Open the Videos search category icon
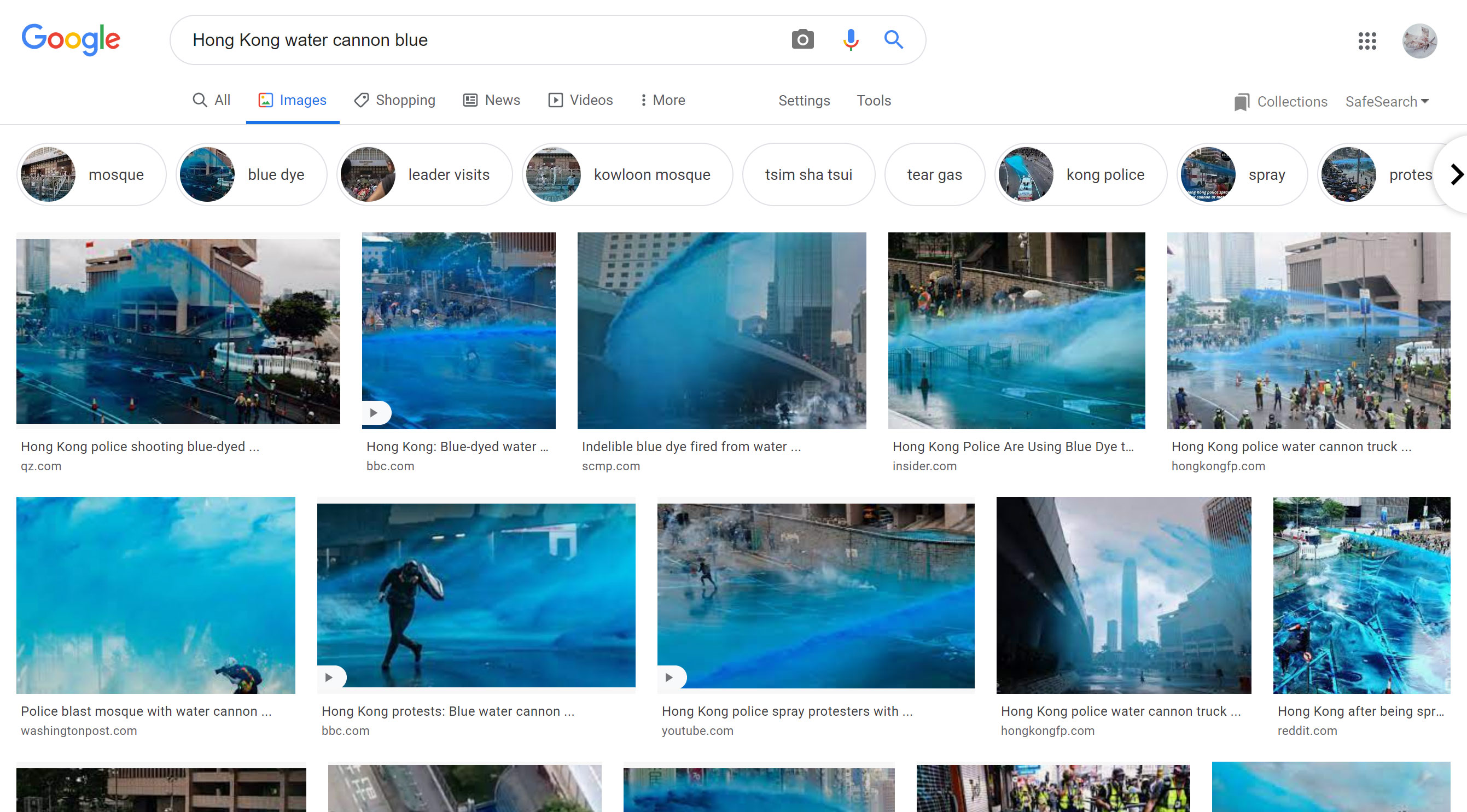The image size is (1467, 812). pos(557,100)
